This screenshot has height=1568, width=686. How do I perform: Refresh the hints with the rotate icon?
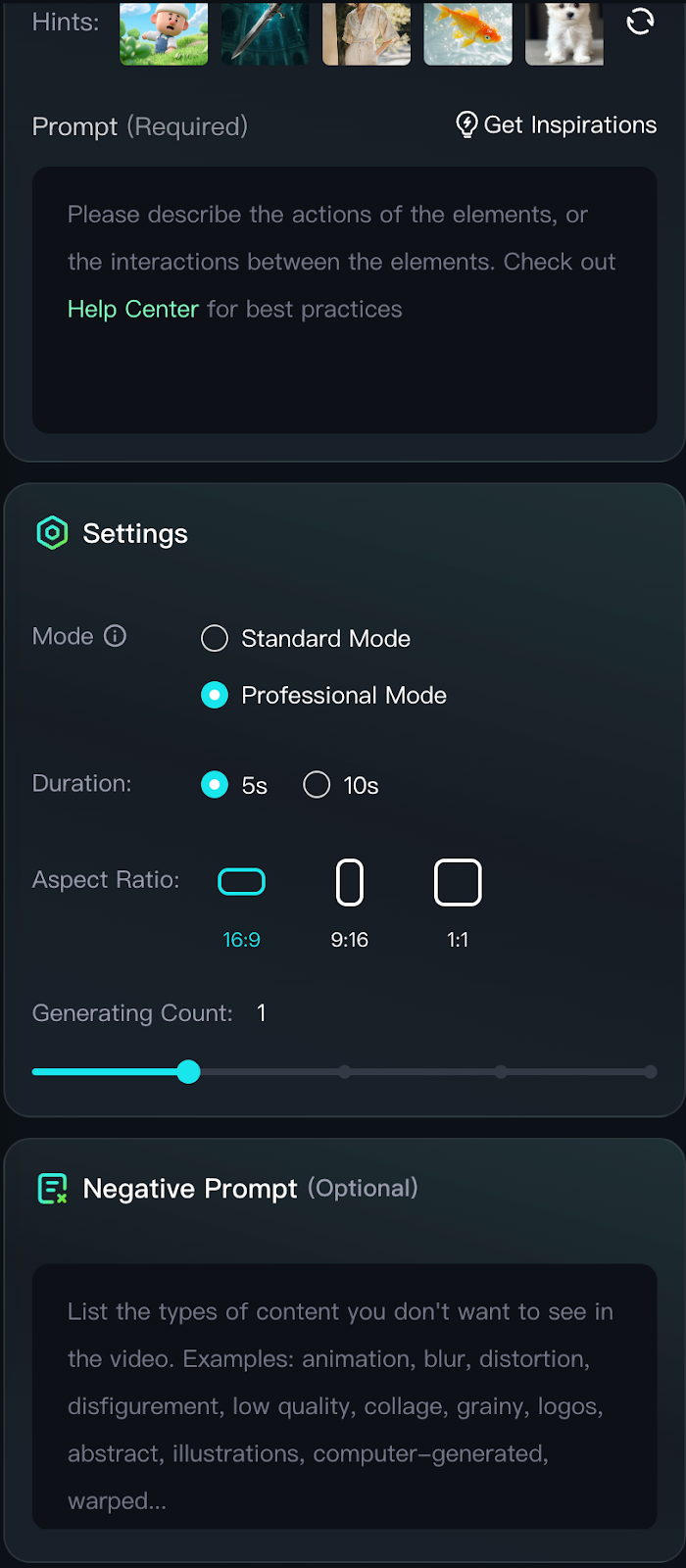tap(640, 22)
